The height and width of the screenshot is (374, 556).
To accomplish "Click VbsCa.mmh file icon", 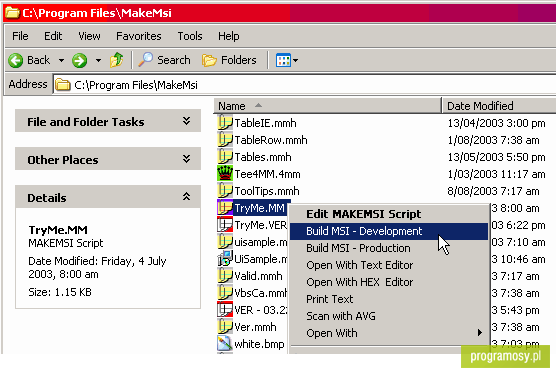I will click(224, 293).
